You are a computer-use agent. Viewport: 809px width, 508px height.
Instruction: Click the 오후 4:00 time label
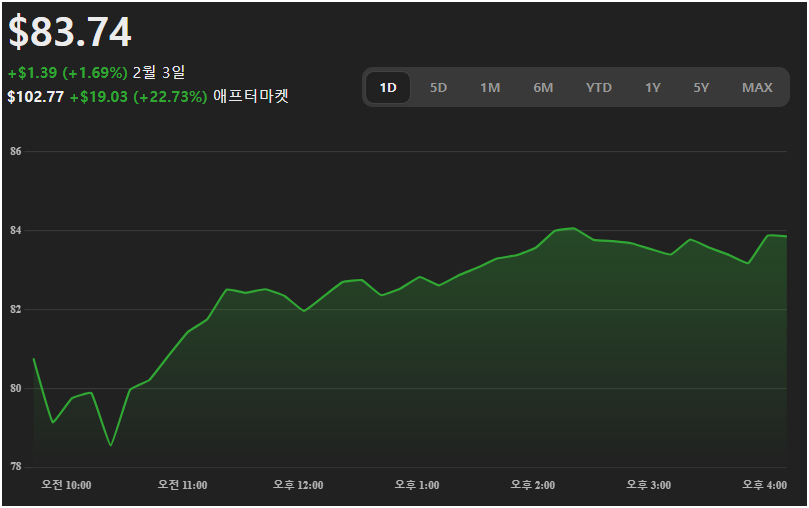click(x=765, y=485)
